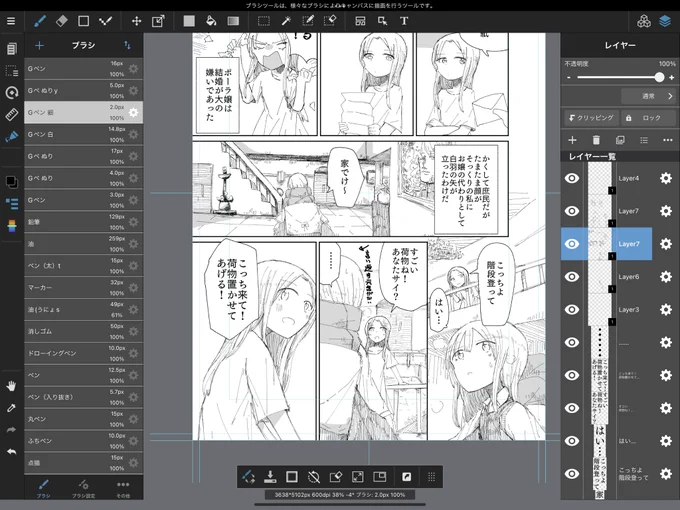Toggle visibility of こっちよ階段登って layer
This screenshot has height=510, width=680.
[572, 474]
